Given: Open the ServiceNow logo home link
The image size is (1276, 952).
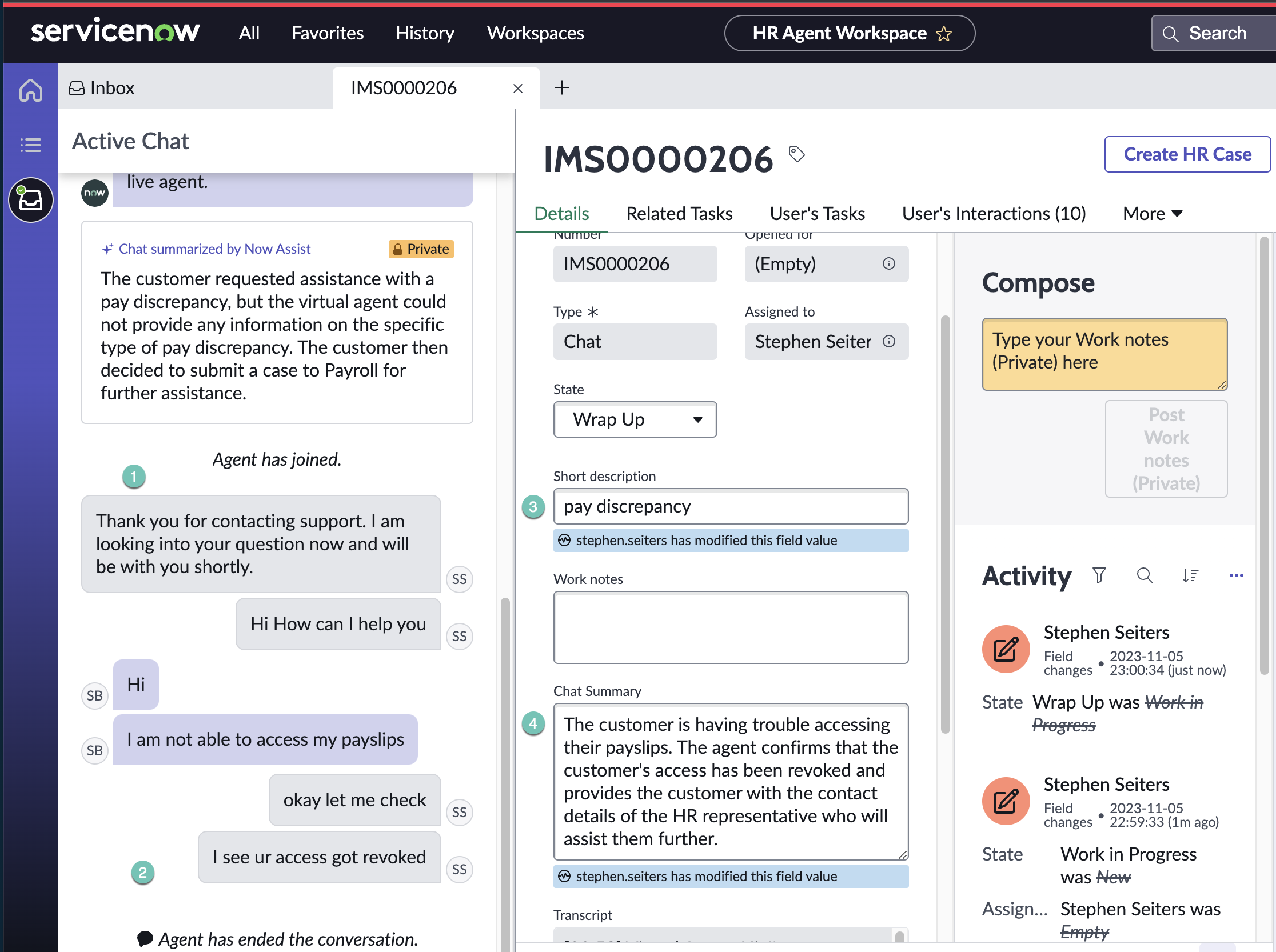Looking at the screenshot, I should pos(115,31).
